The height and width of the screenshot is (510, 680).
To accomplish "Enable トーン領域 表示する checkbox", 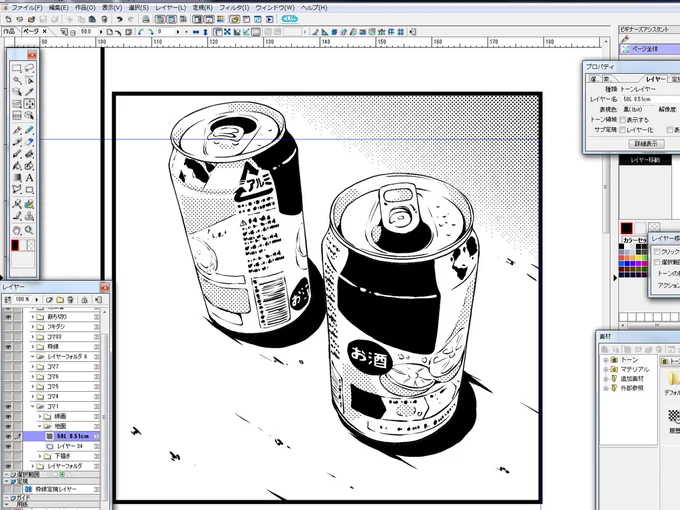I will [622, 120].
